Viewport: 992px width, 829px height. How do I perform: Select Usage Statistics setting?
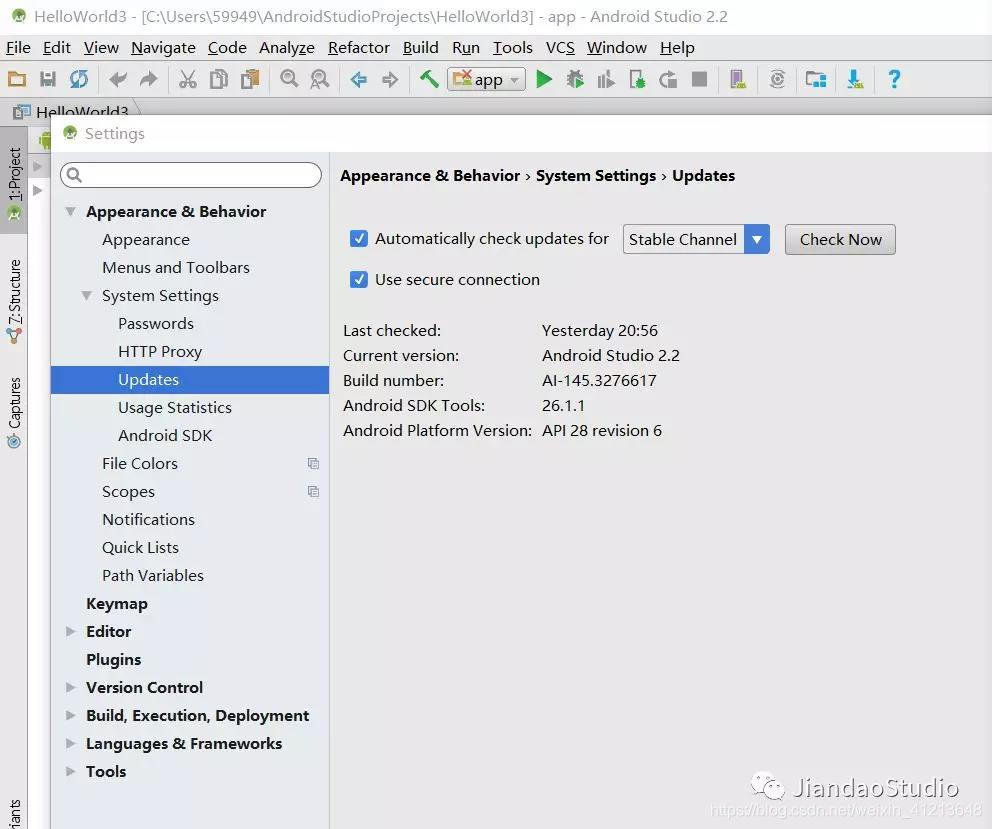[x=175, y=408]
